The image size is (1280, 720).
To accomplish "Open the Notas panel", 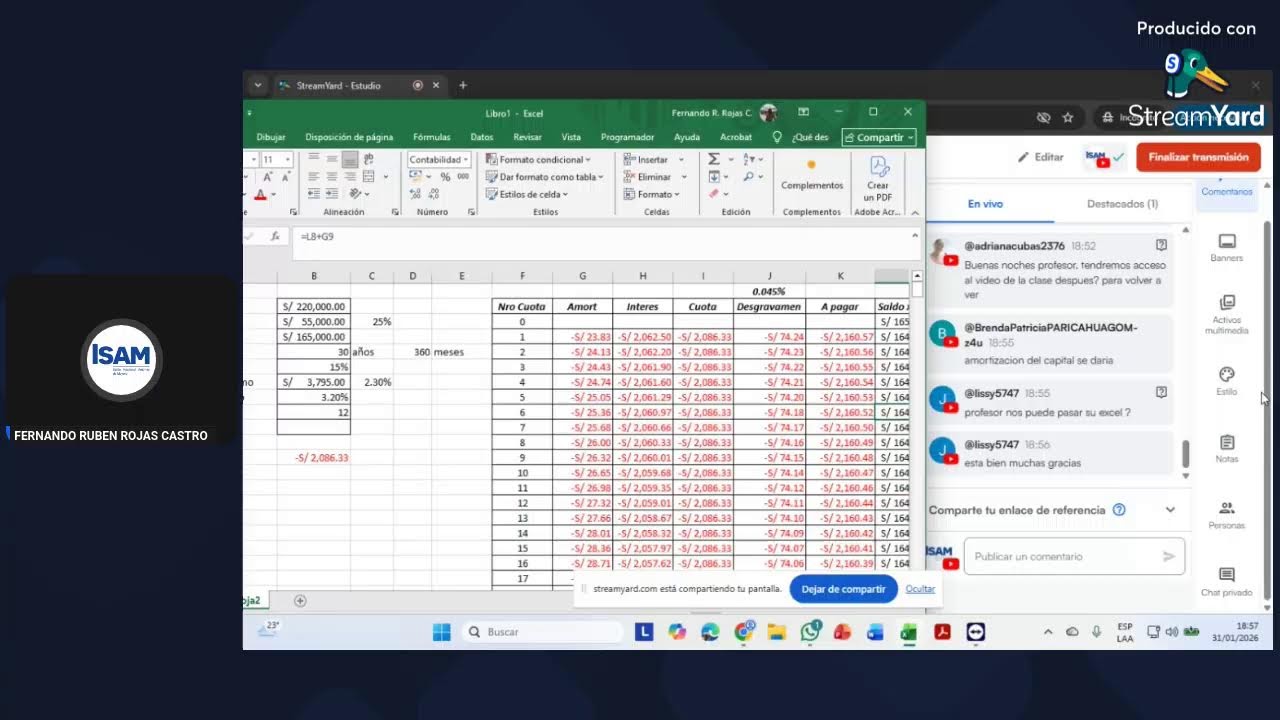I will [1226, 448].
